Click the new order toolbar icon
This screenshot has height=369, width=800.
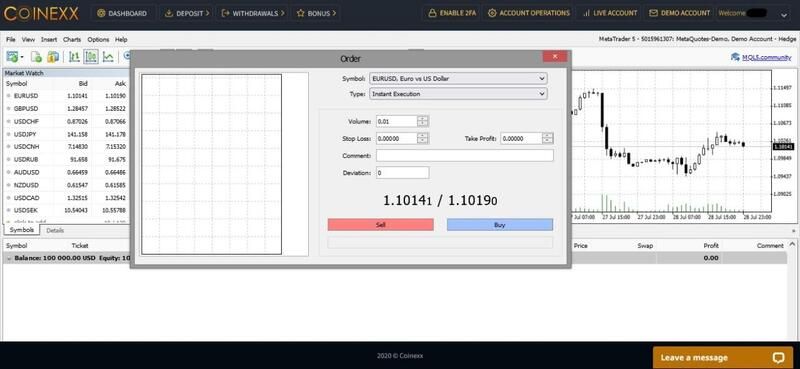(x=12, y=57)
